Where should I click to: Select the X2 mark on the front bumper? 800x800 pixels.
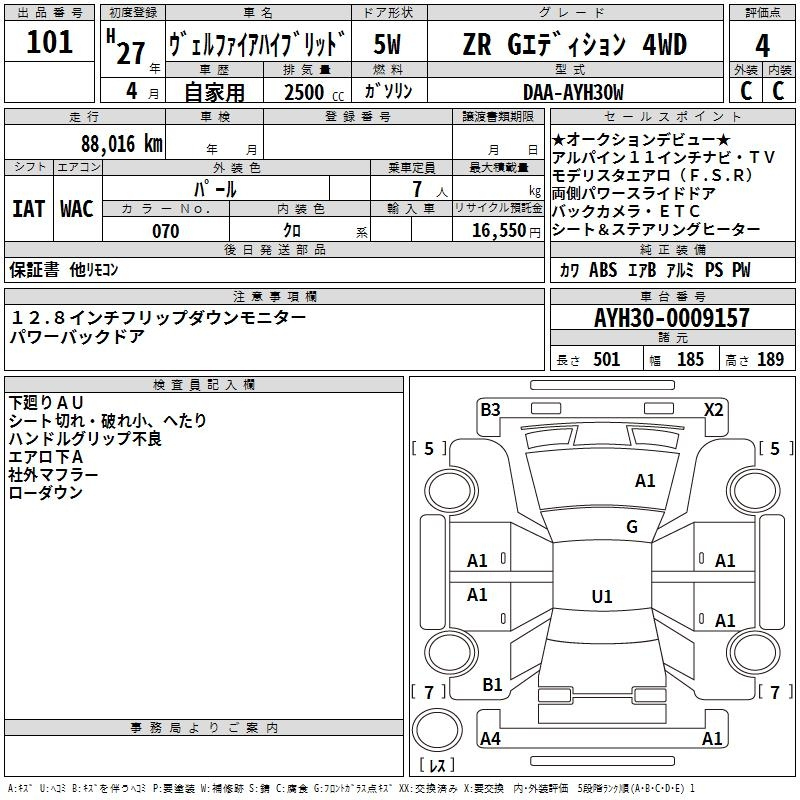click(713, 410)
